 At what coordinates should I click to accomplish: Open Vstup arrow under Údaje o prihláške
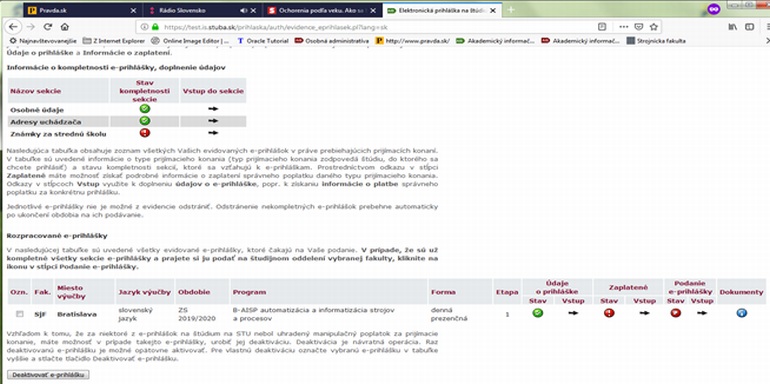tap(573, 313)
